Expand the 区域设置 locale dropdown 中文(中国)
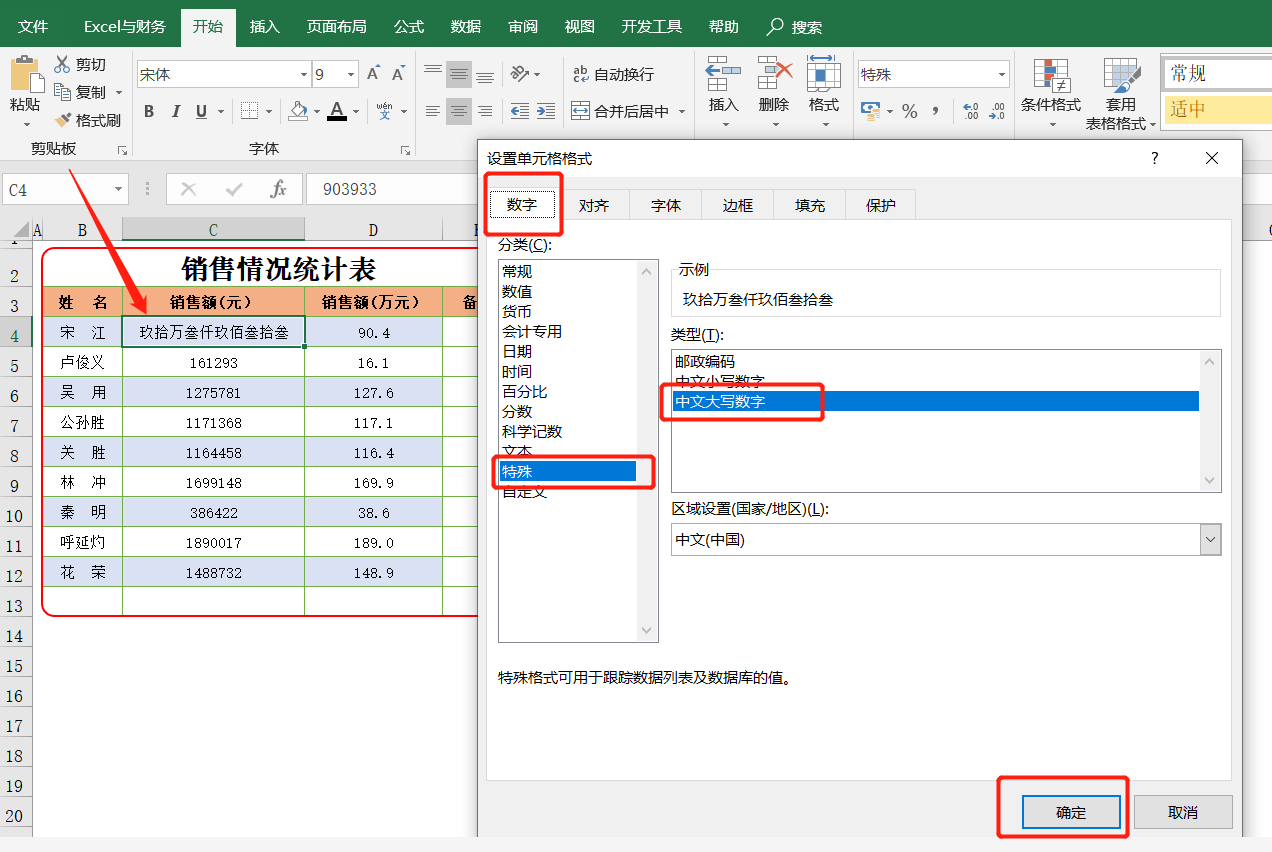Viewport: 1272px width, 852px height. click(1210, 540)
